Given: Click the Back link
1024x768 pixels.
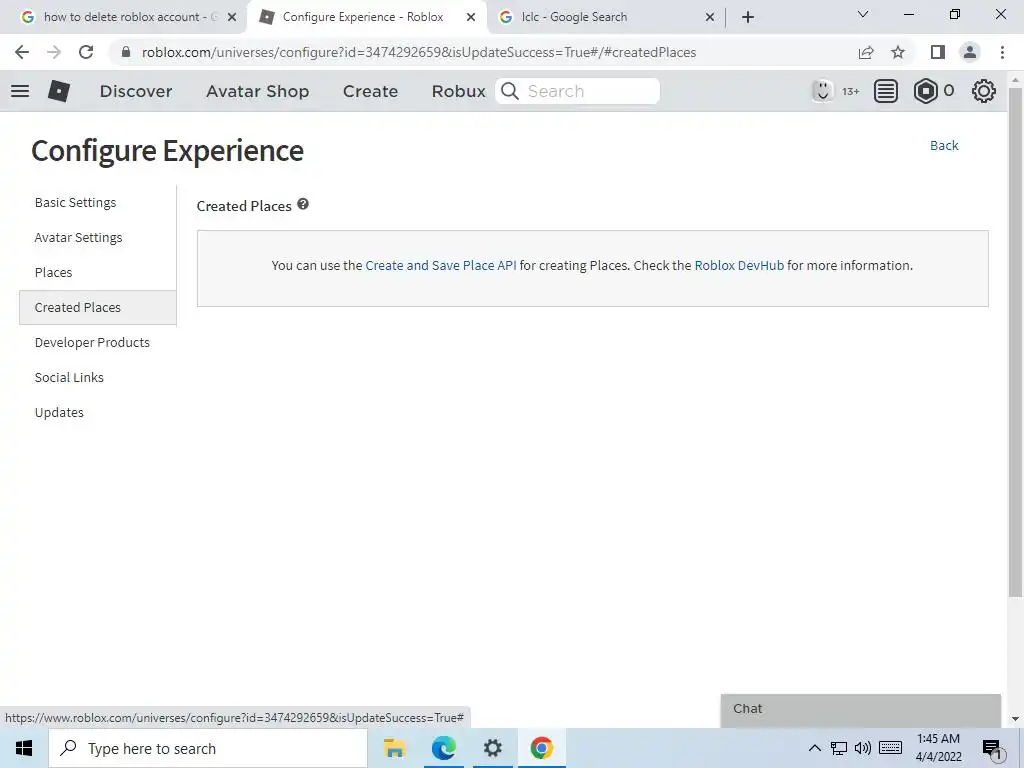Looking at the screenshot, I should pos(944,146).
